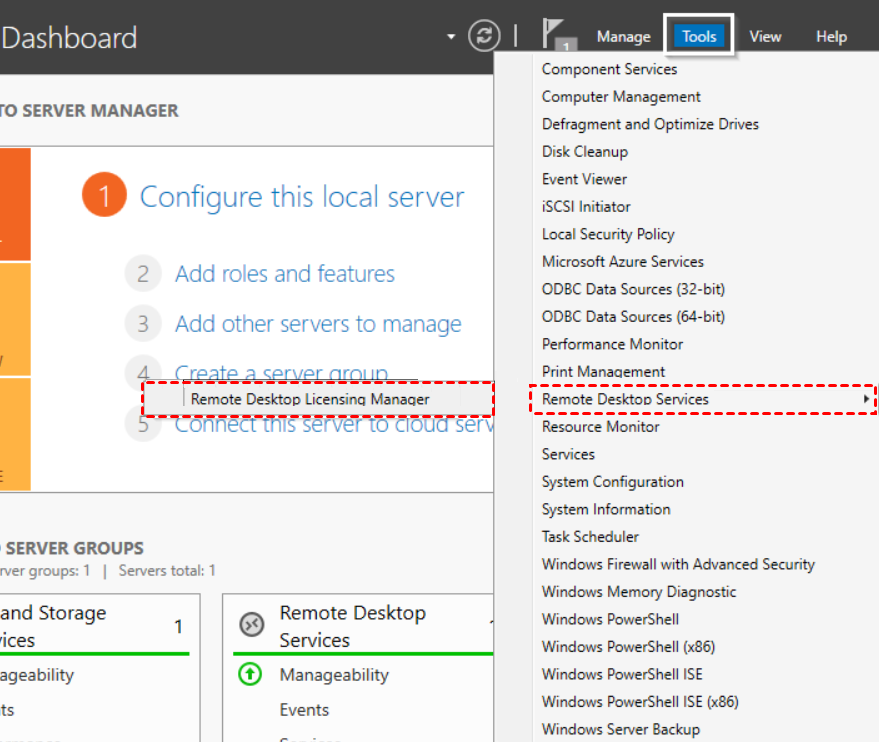Open dropdown arrow beside refresh icon
Image resolution: width=879 pixels, height=742 pixels.
click(453, 37)
